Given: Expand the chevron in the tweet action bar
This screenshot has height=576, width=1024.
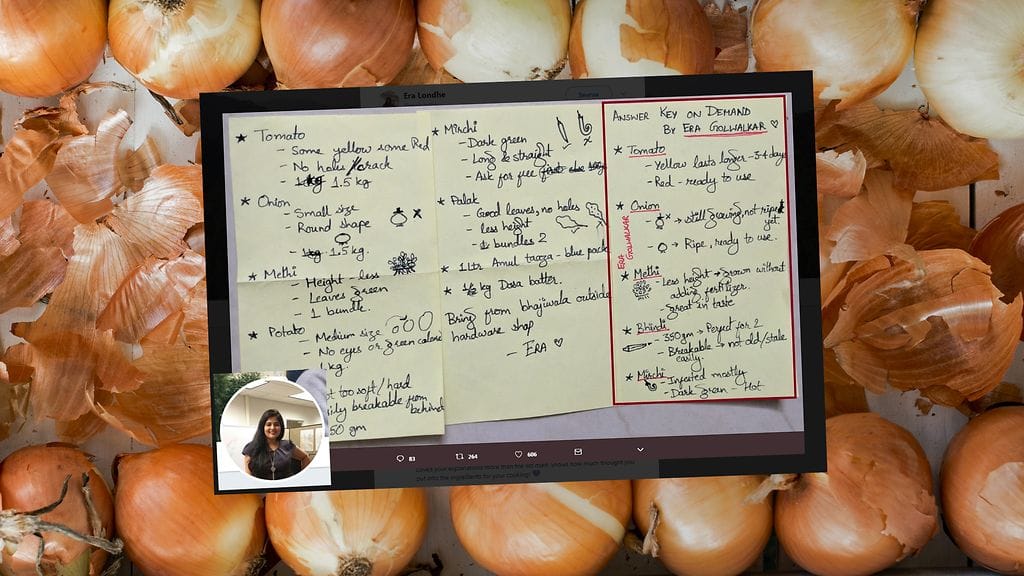Looking at the screenshot, I should [640, 449].
